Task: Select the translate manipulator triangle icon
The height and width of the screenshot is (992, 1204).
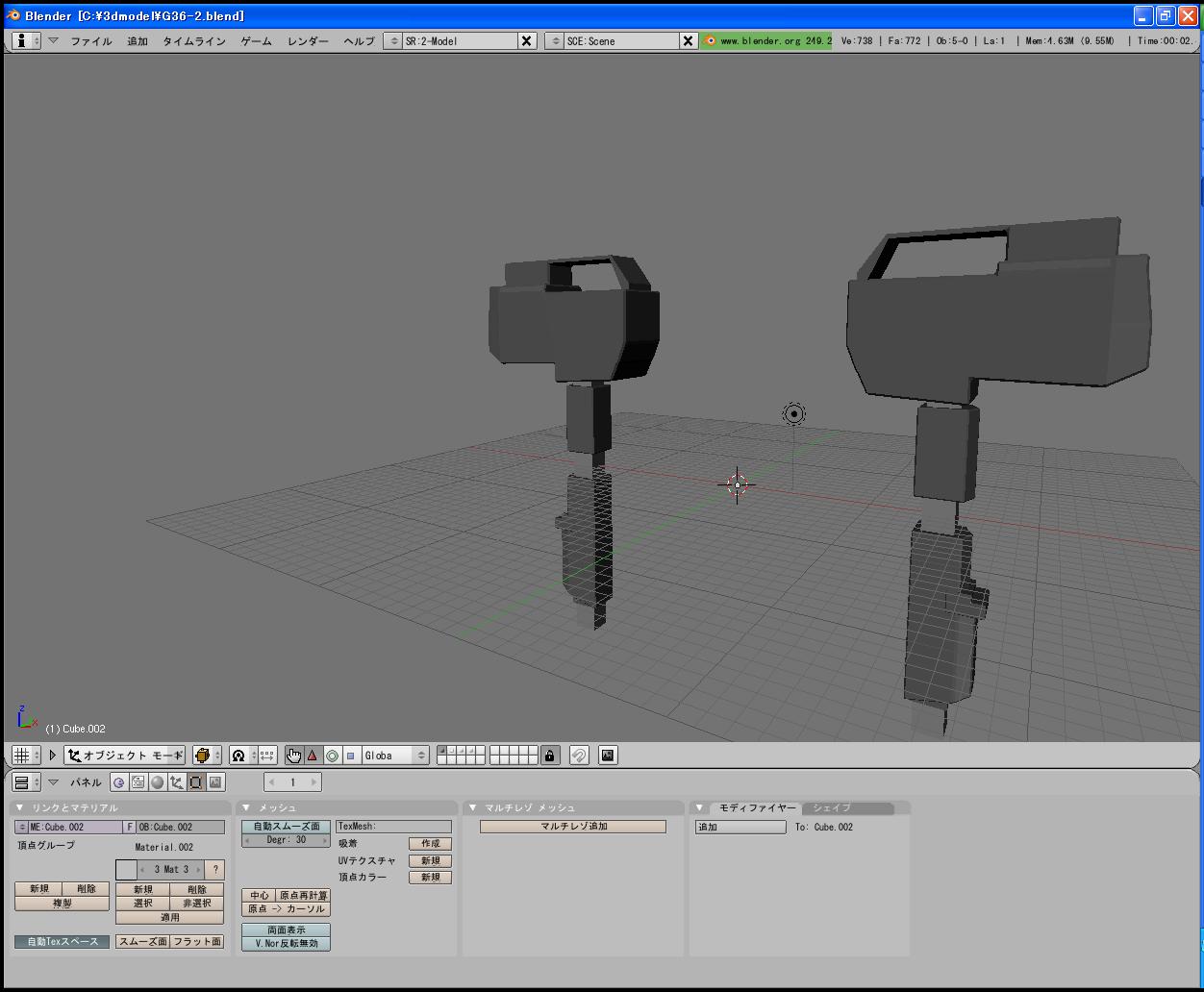Action: pos(313,756)
